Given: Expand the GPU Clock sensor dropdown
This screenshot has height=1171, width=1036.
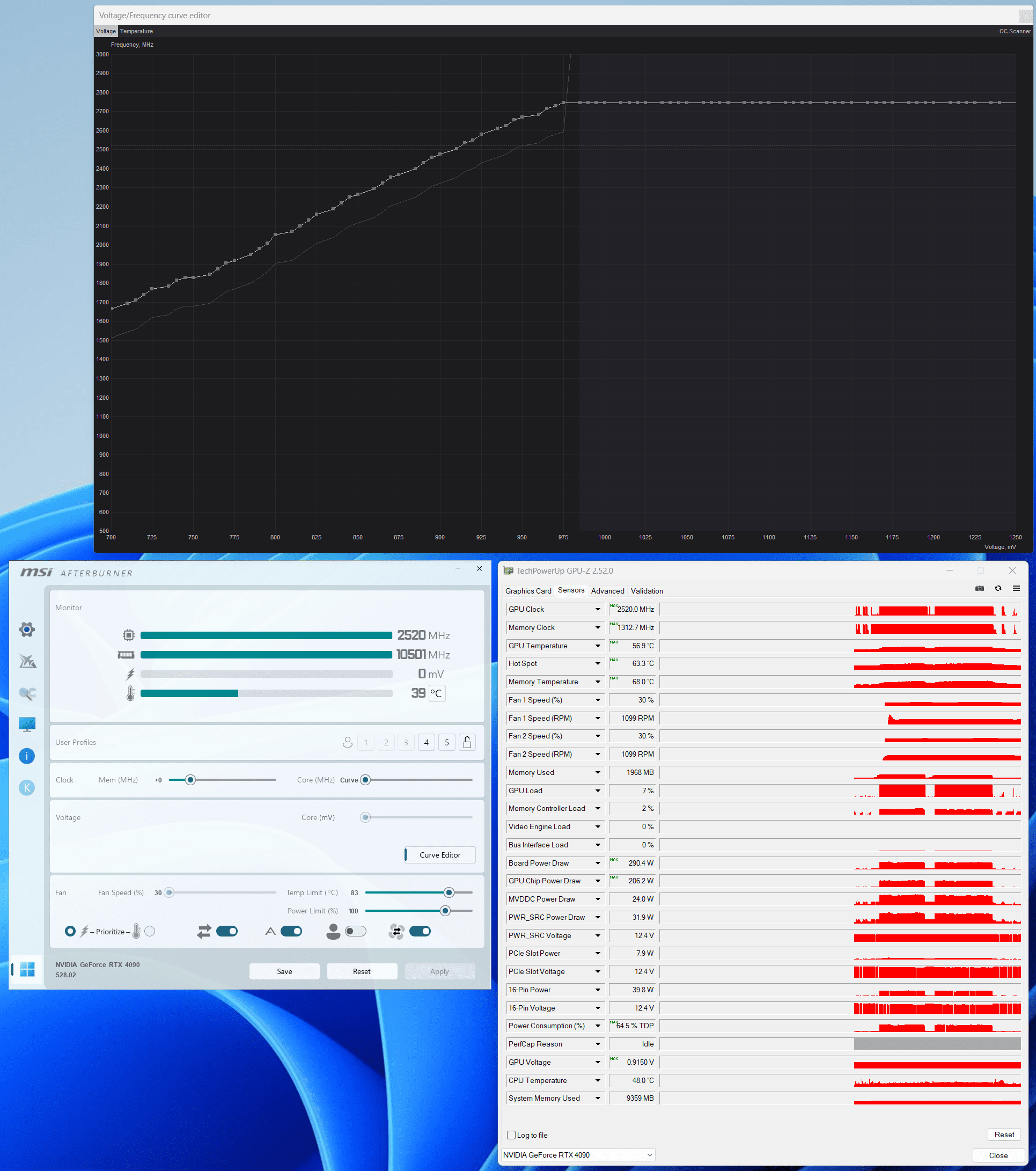Looking at the screenshot, I should [x=597, y=610].
